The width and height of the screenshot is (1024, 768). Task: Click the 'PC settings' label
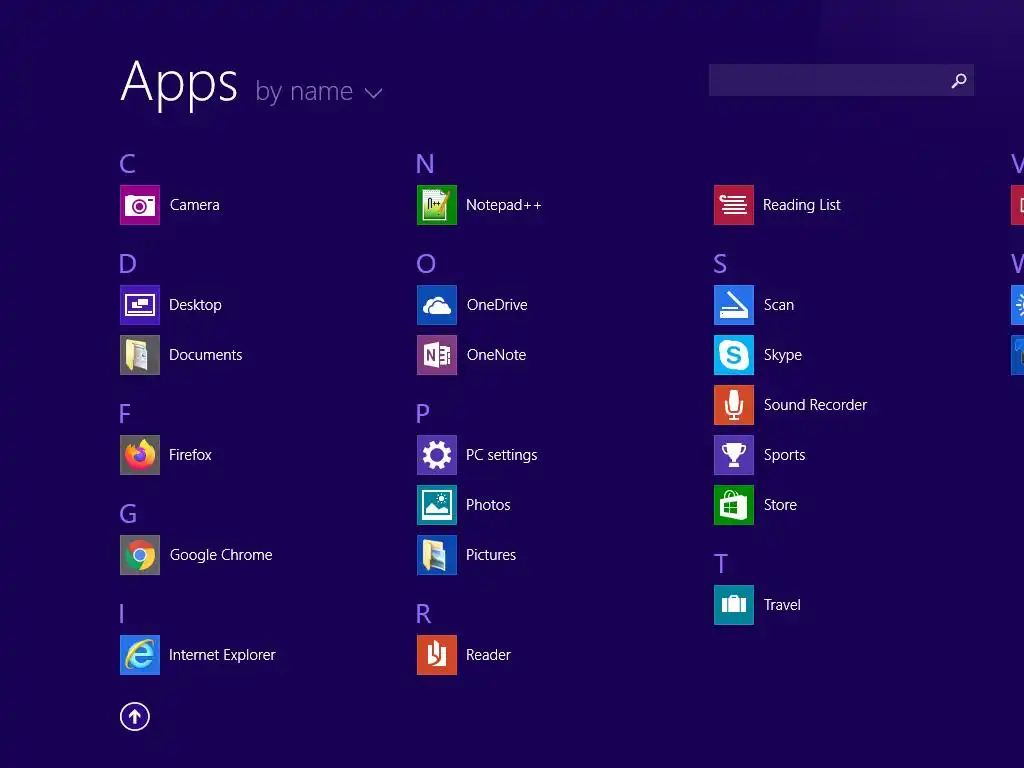502,455
